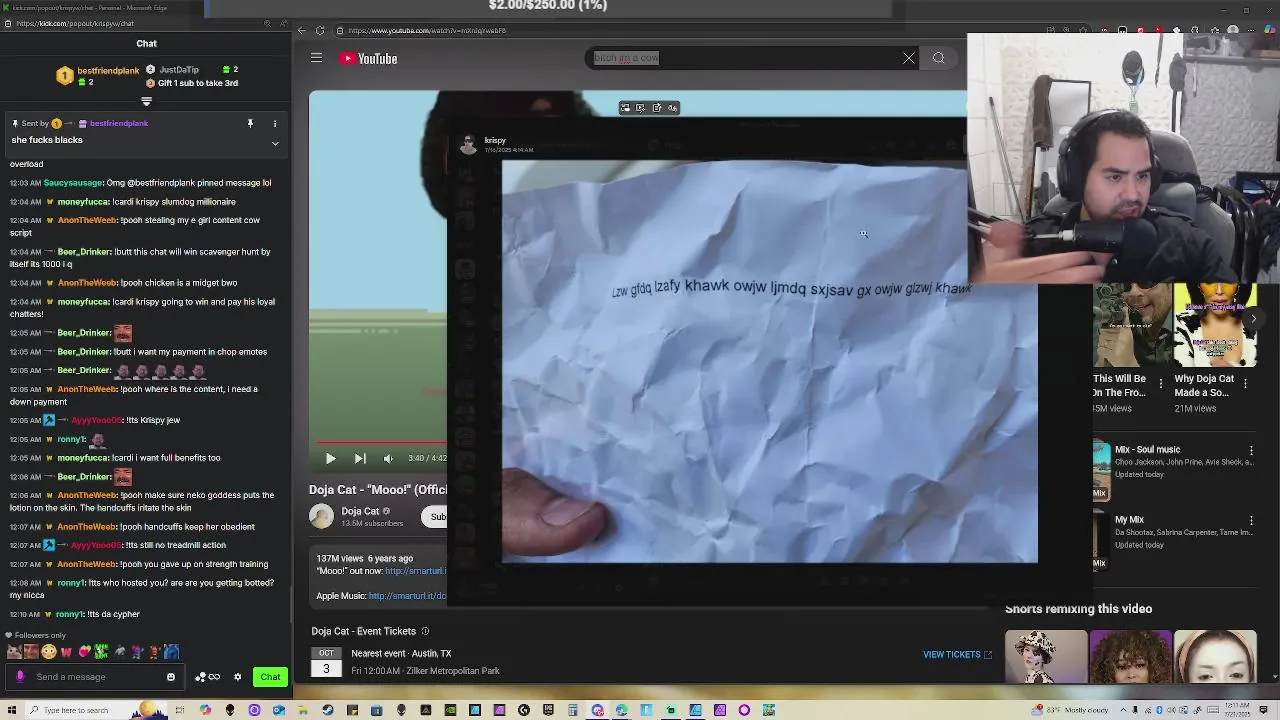Mute the YouTube player volume
1280x720 pixels.
[x=388, y=458]
